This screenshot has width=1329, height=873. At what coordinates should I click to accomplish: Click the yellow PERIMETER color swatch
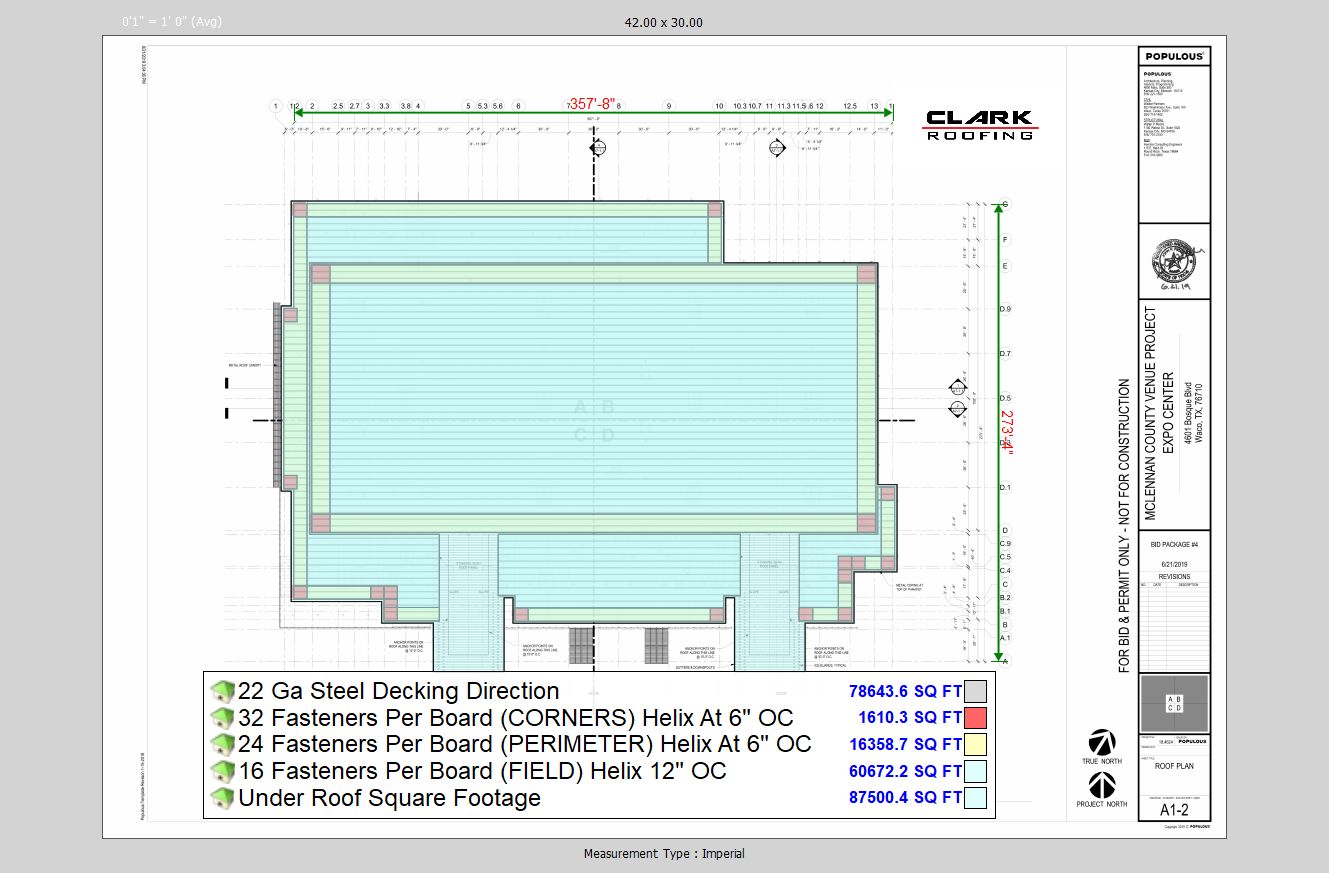pos(976,745)
